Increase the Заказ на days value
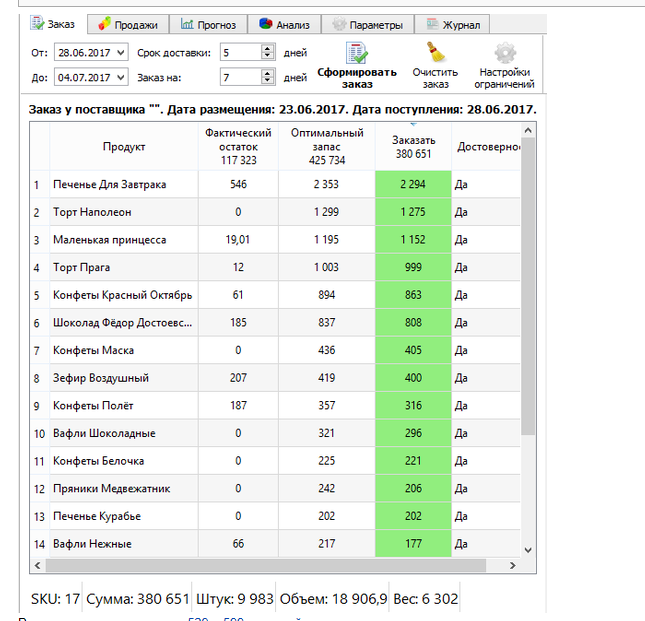Viewport: 645px width, 621px height. click(267, 73)
